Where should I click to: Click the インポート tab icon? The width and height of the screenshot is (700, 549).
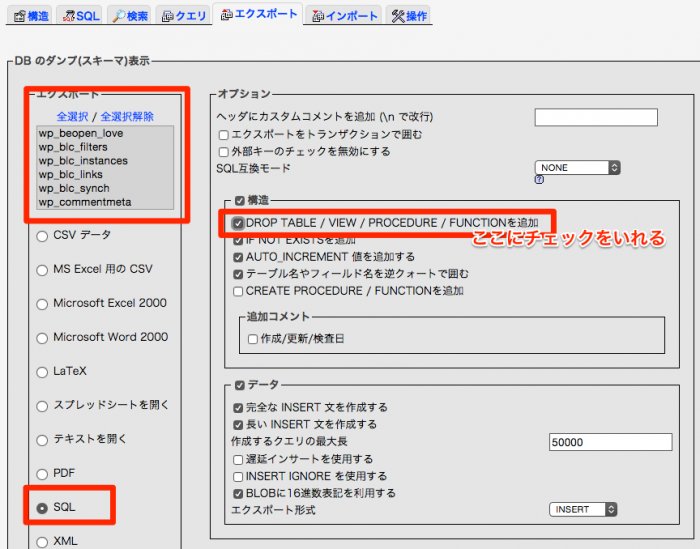[x=318, y=16]
